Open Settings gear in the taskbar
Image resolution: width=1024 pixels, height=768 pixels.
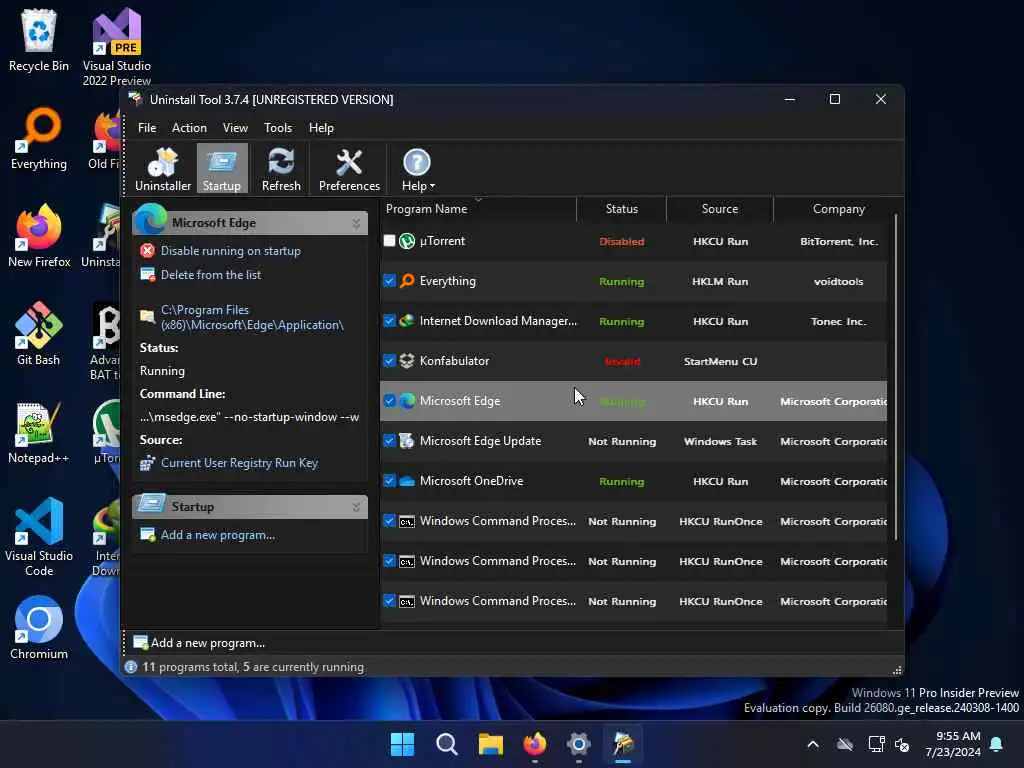[x=579, y=744]
